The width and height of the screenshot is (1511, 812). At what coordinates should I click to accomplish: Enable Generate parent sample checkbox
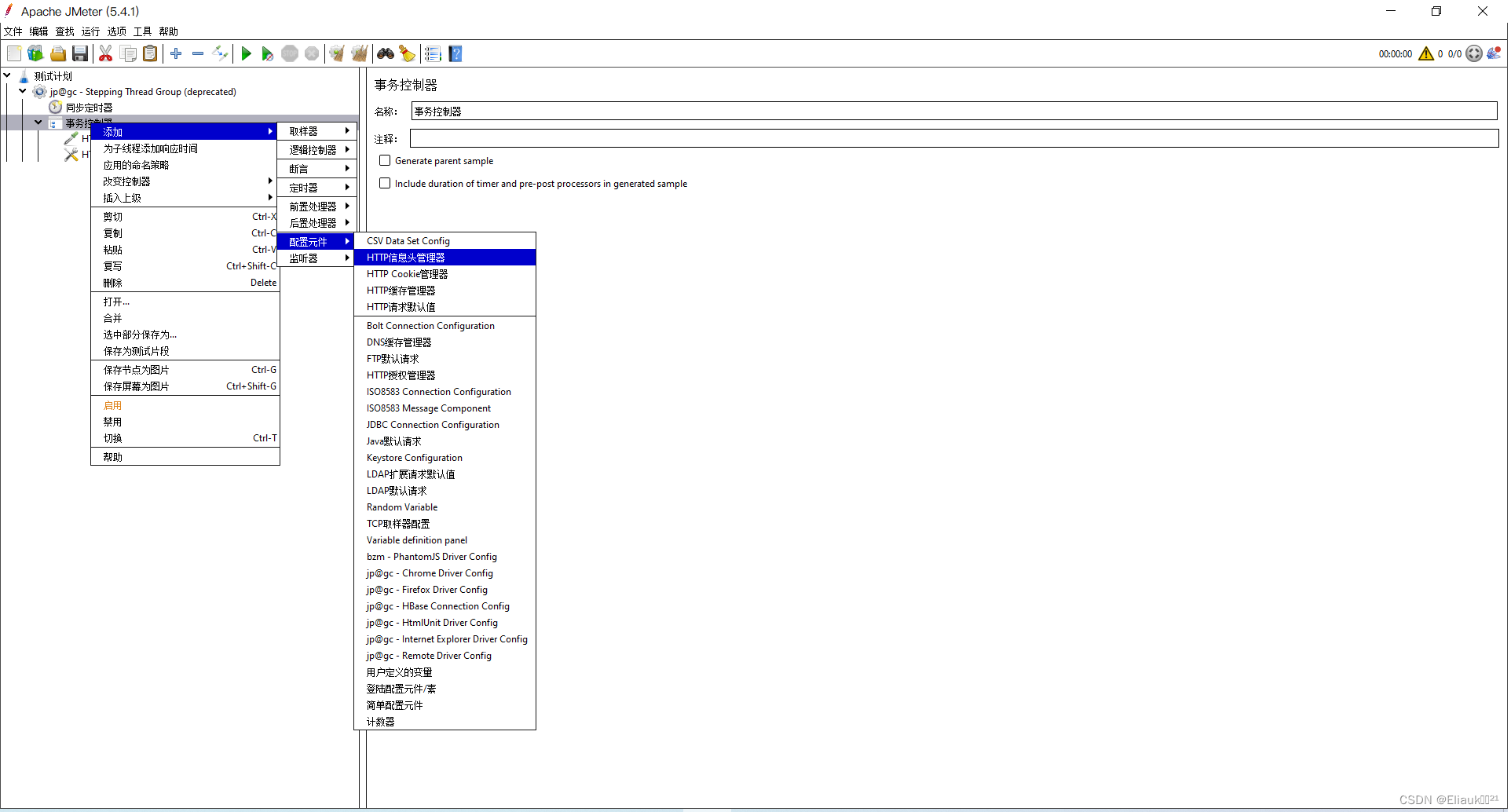[385, 160]
